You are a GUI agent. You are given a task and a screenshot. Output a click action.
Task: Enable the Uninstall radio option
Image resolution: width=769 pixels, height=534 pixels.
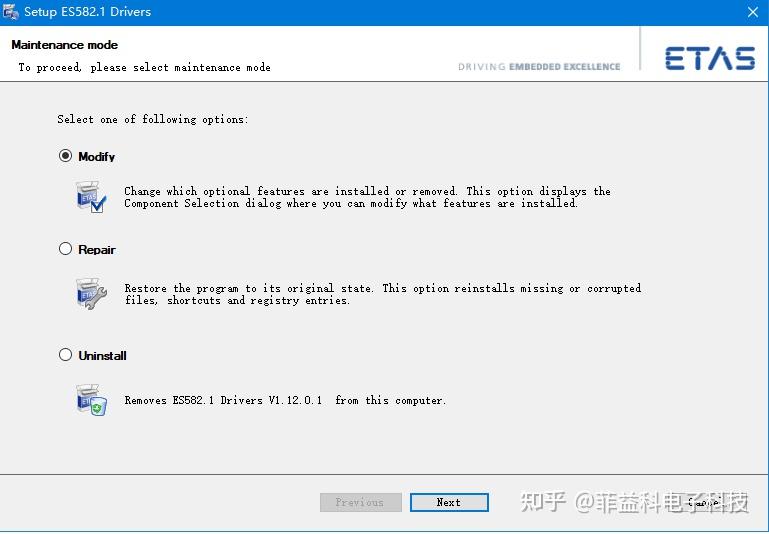click(66, 355)
